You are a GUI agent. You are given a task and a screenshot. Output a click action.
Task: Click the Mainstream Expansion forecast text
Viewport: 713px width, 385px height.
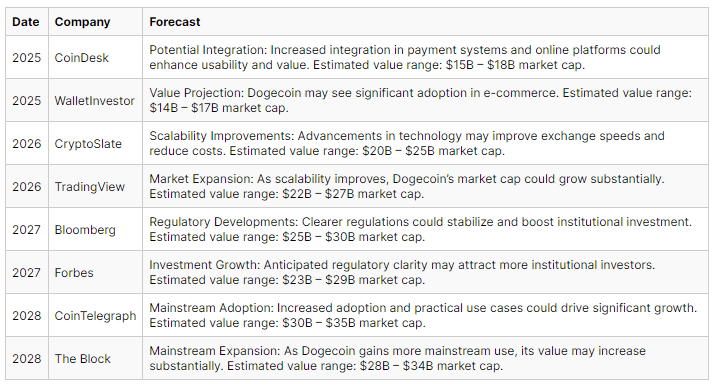coord(397,358)
